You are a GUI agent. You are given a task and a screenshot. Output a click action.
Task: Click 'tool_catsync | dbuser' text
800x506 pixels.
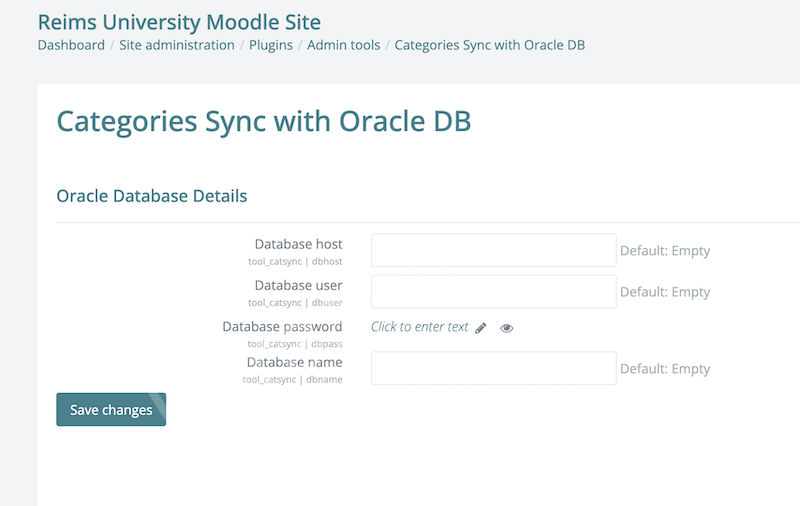tap(295, 302)
